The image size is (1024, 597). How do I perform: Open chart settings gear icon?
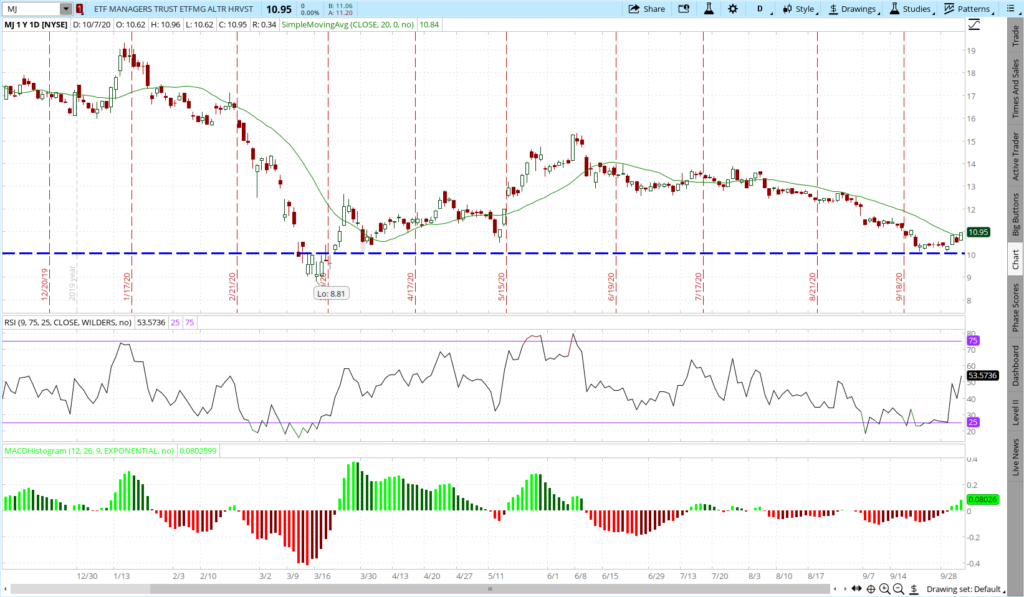(x=733, y=9)
